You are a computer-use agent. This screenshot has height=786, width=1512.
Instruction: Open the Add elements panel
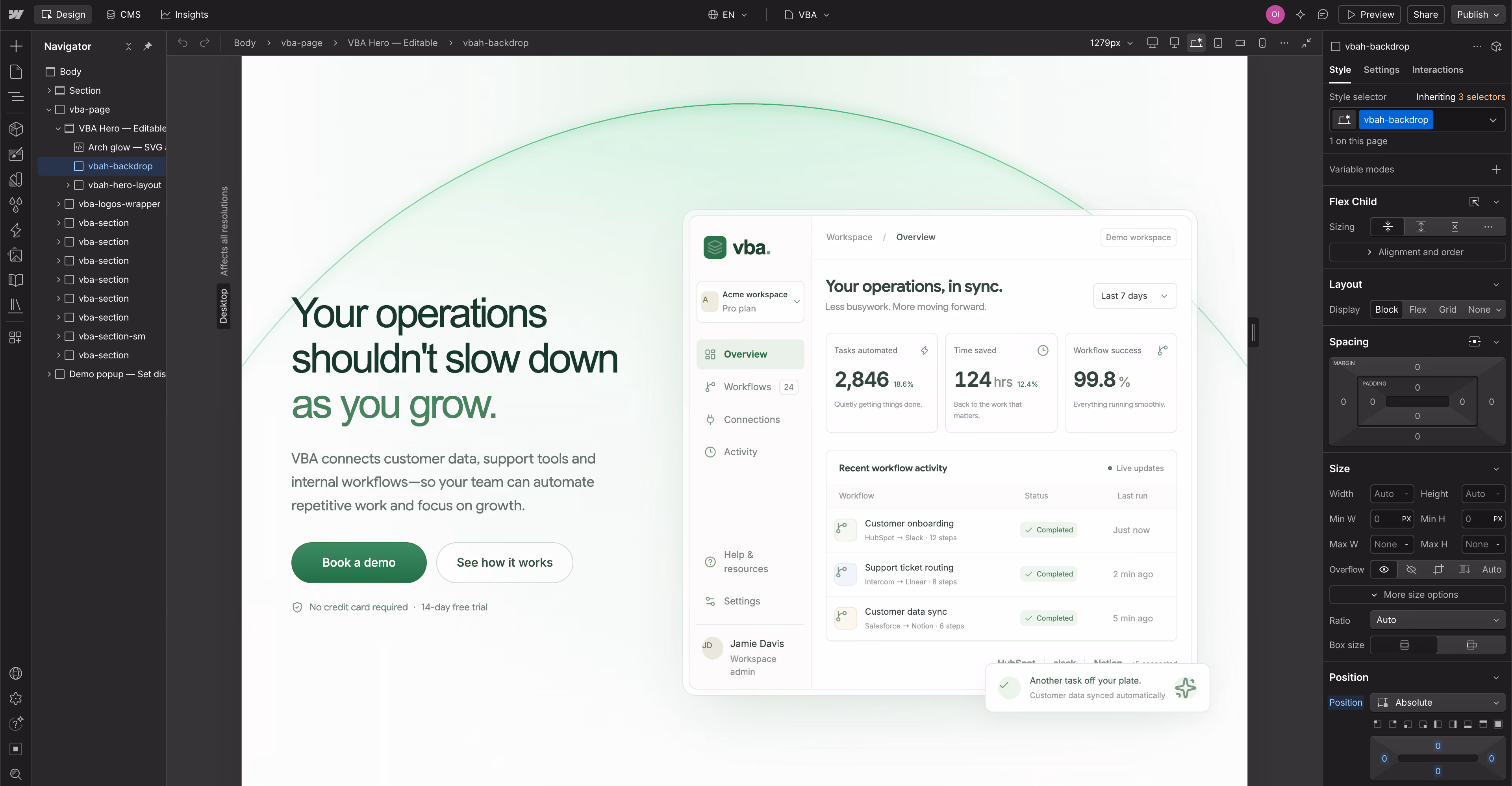point(16,46)
